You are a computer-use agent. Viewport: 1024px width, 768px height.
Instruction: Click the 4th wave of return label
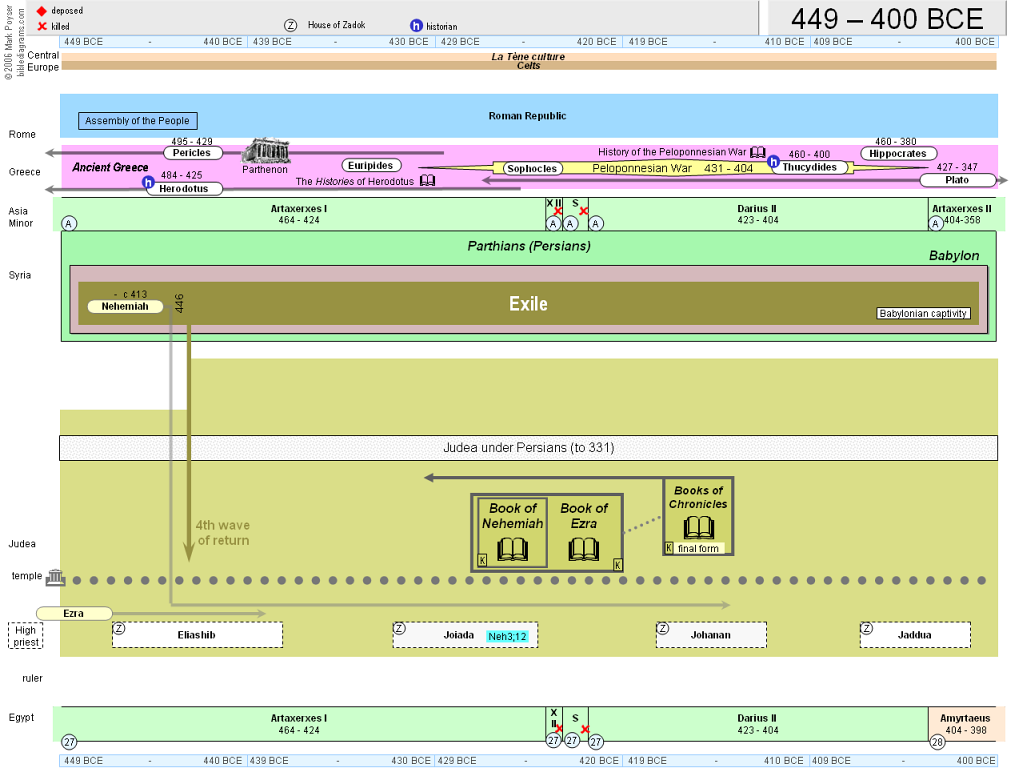[223, 533]
